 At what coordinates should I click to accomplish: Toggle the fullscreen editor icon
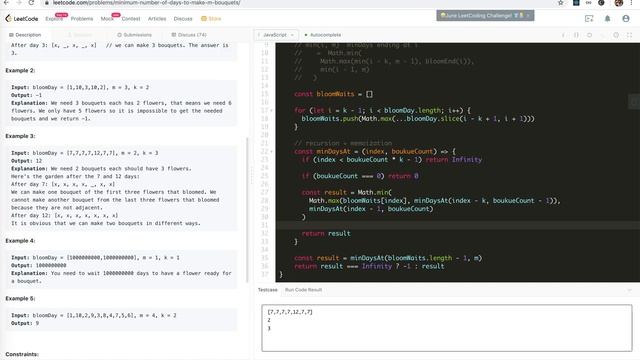coord(629,35)
